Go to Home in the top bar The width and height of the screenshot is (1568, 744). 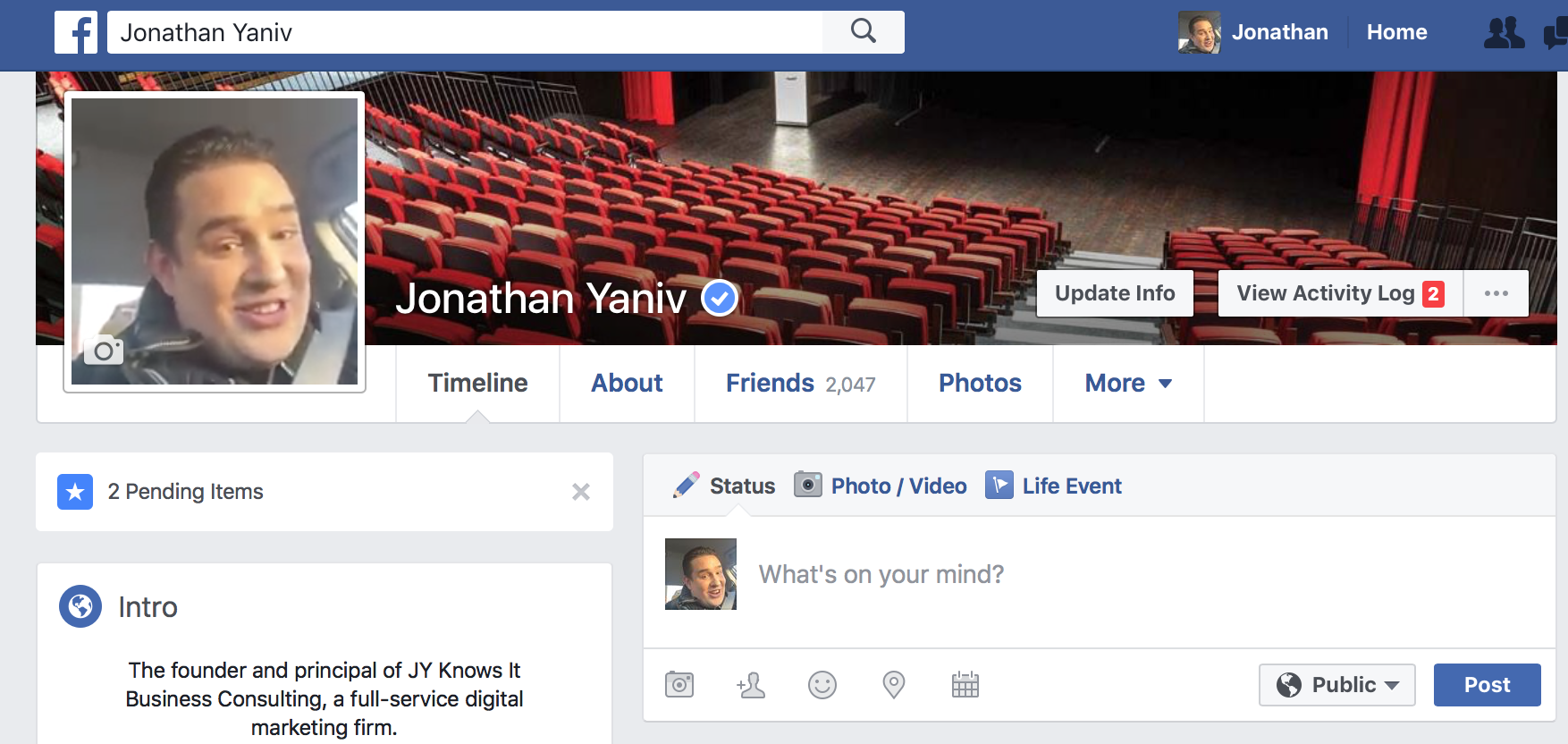[x=1396, y=32]
